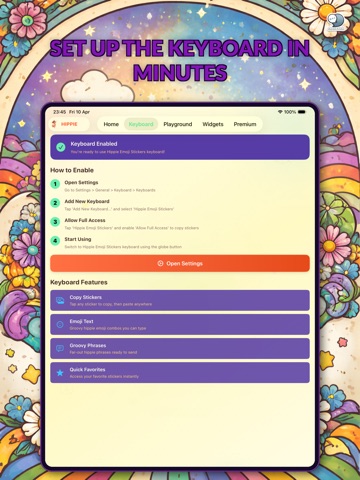This screenshot has width=360, height=480.
Task: Click the 'Open Settings' step title
Action: tap(81, 182)
